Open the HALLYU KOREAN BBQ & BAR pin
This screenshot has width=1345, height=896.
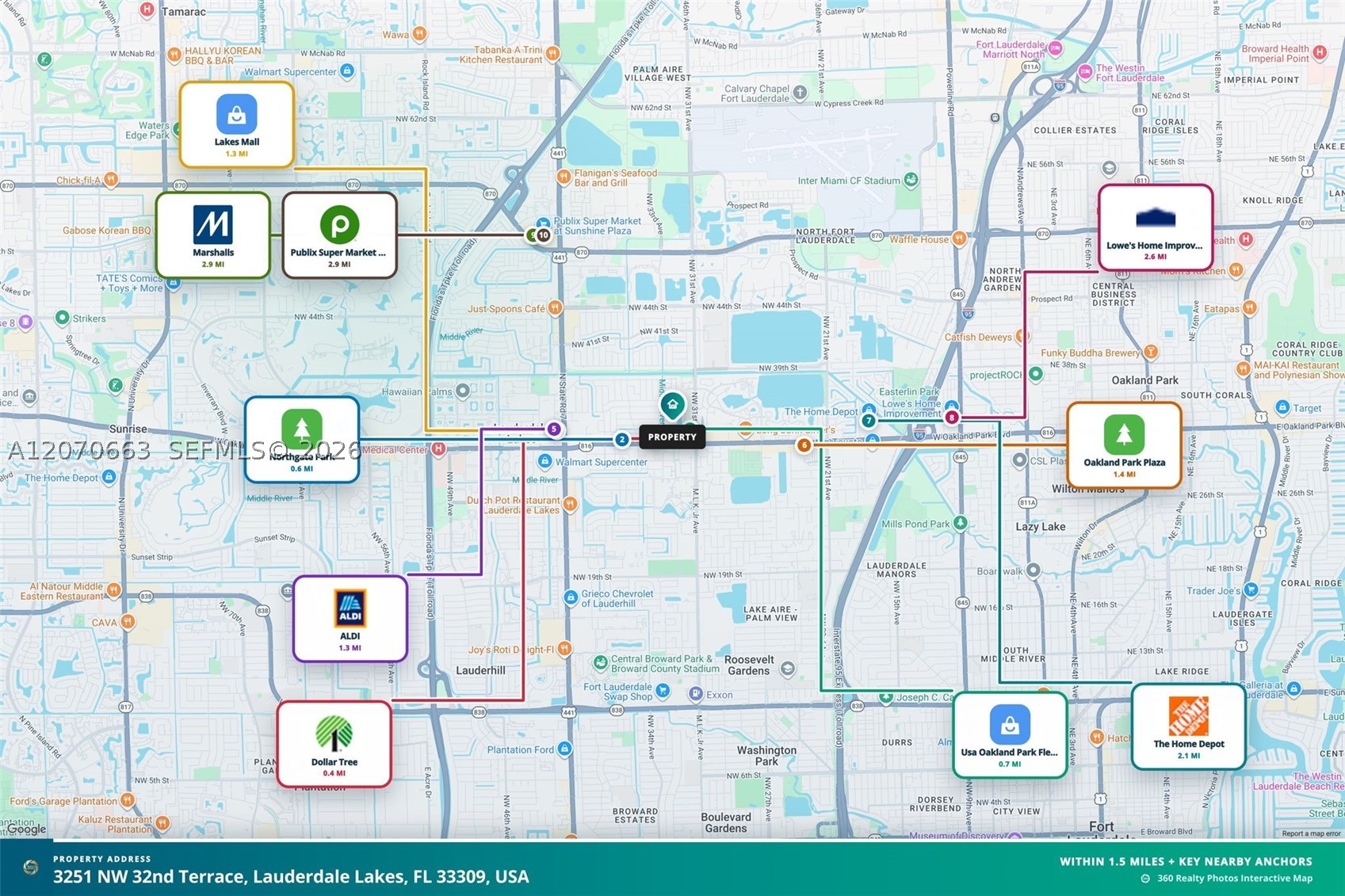[x=174, y=54]
